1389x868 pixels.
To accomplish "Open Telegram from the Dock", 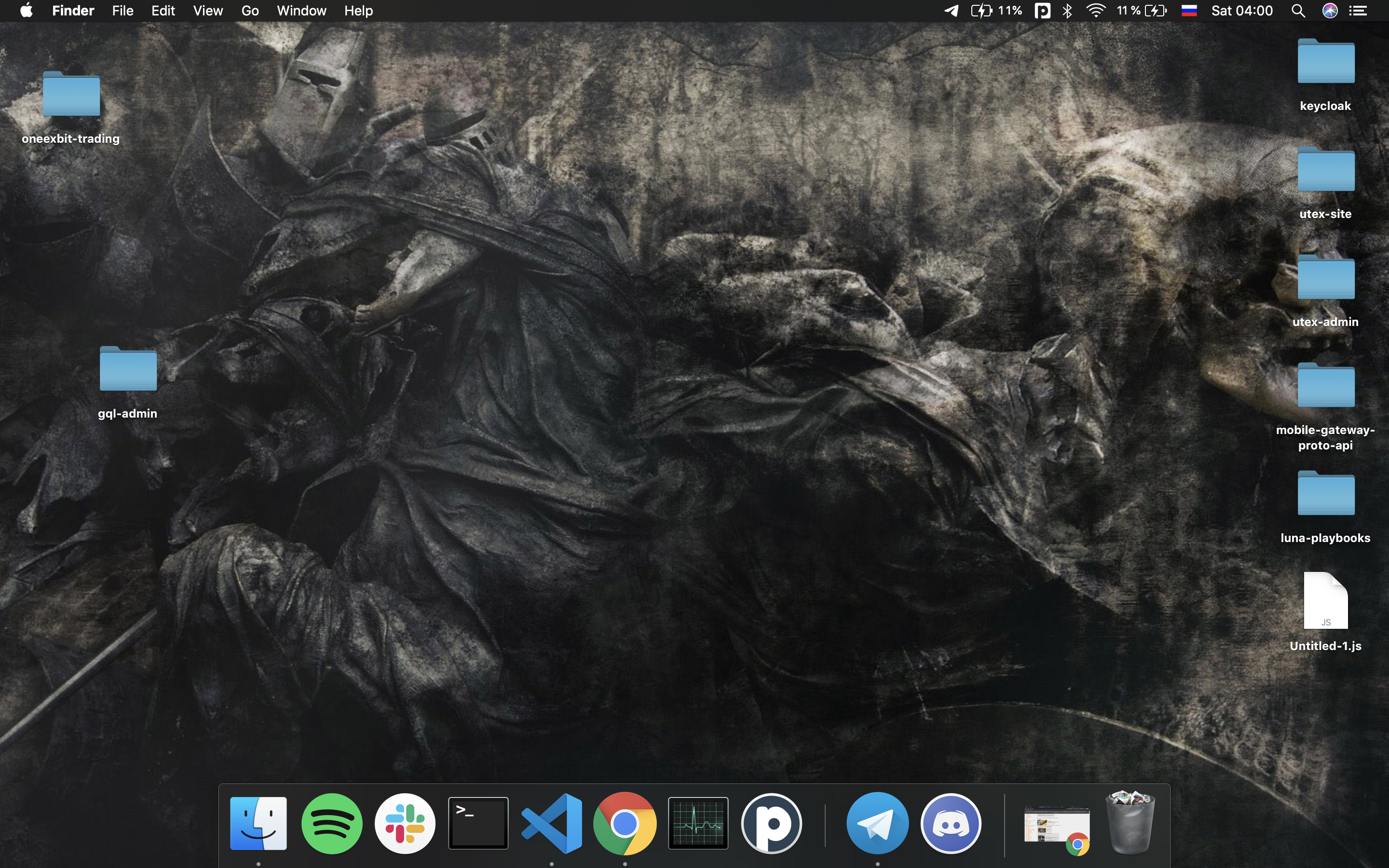I will pyautogui.click(x=878, y=823).
